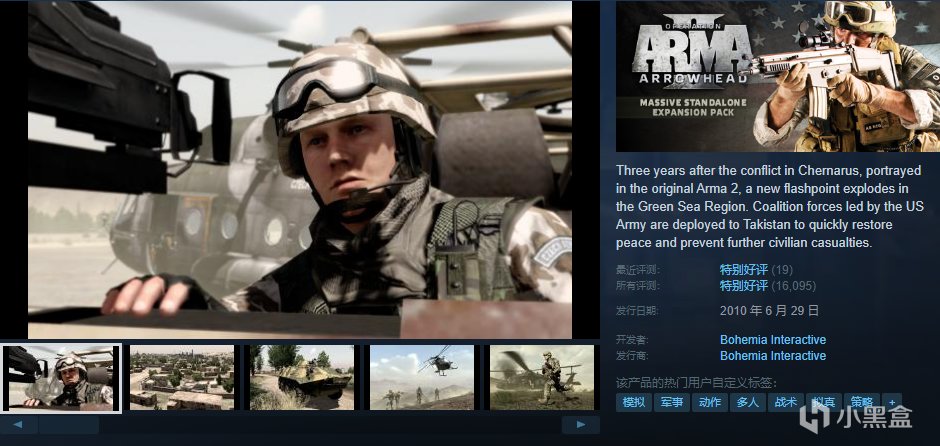Open Bohemia Interactive publisher link
Screen dimensions: 940x446
[x=773, y=356]
